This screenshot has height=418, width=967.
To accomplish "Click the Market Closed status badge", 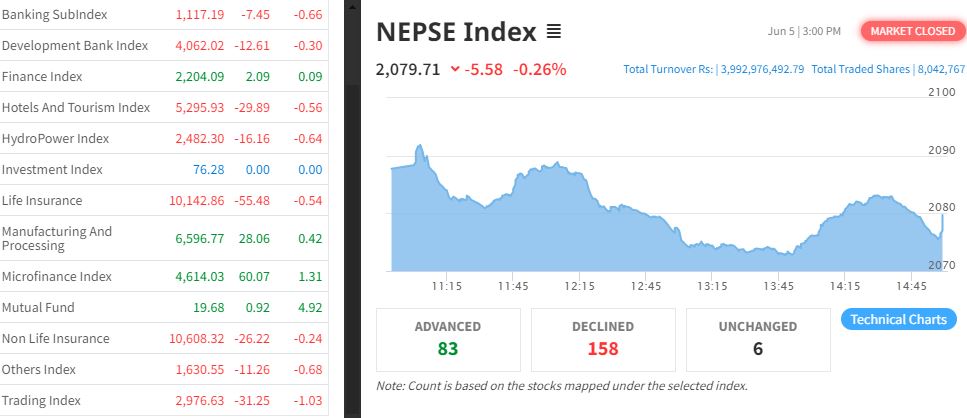I will [913, 32].
